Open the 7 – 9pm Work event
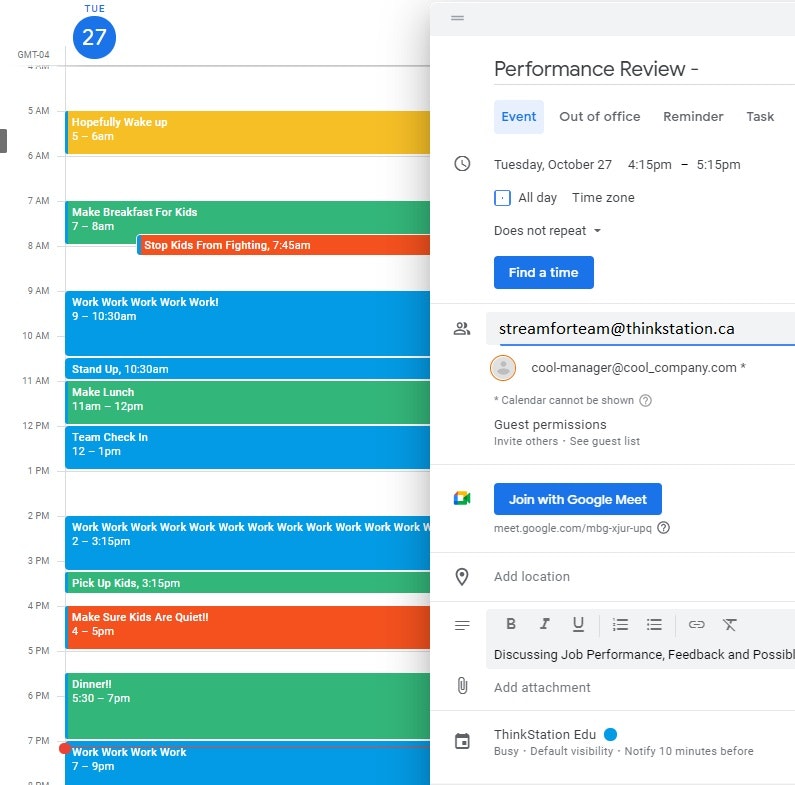Screen dimensions: 795x785 (247, 763)
